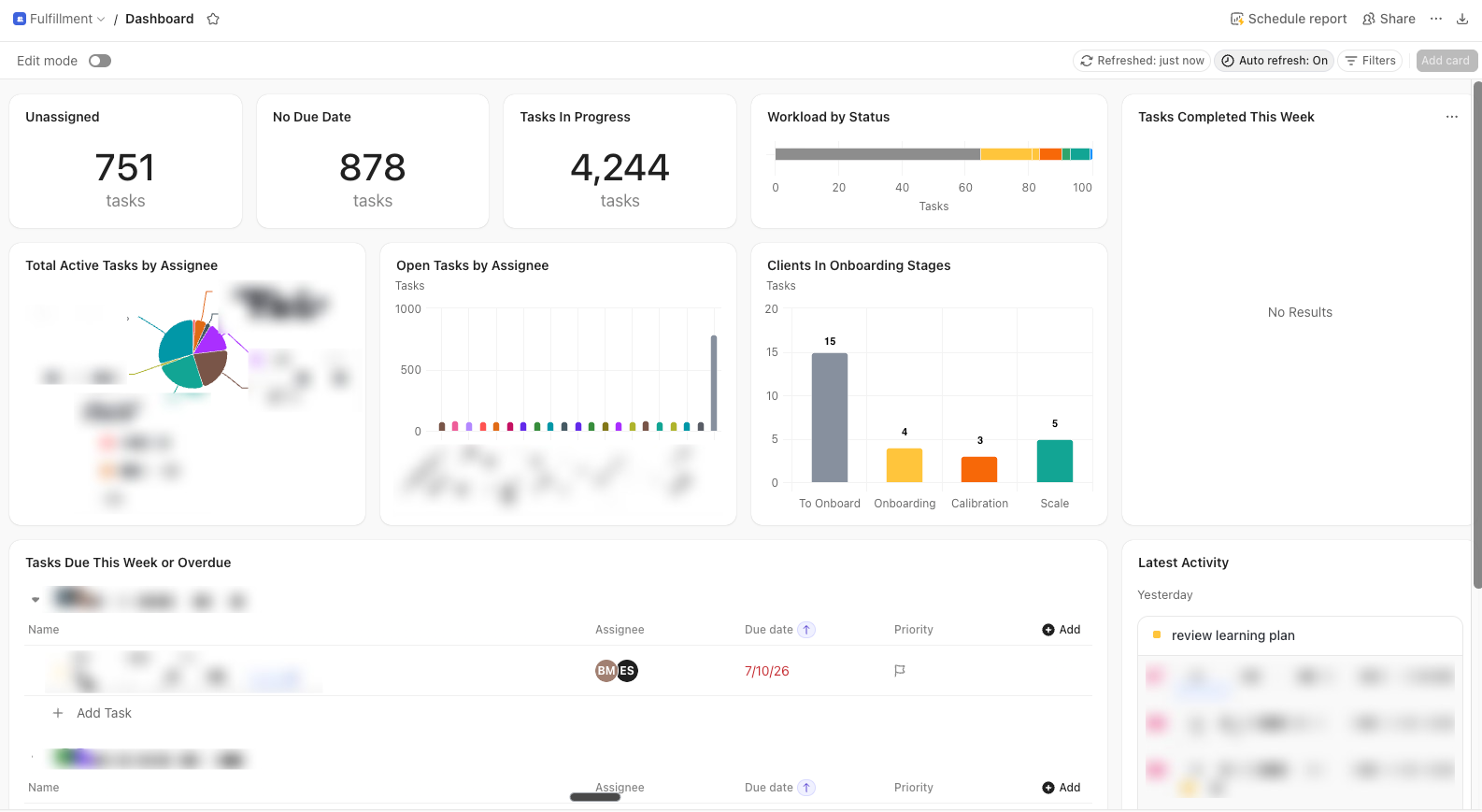Click Schedule report
Viewport: 1482px width, 812px height.
(x=1289, y=19)
